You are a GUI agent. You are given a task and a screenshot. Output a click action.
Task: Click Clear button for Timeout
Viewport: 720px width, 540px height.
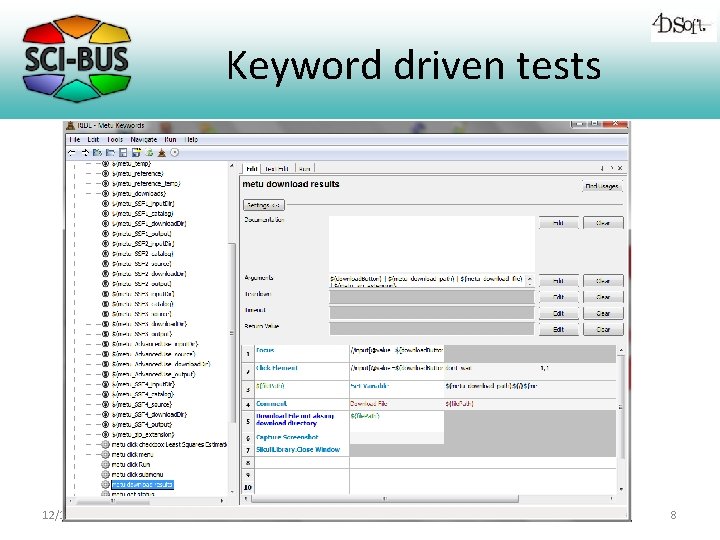(603, 313)
